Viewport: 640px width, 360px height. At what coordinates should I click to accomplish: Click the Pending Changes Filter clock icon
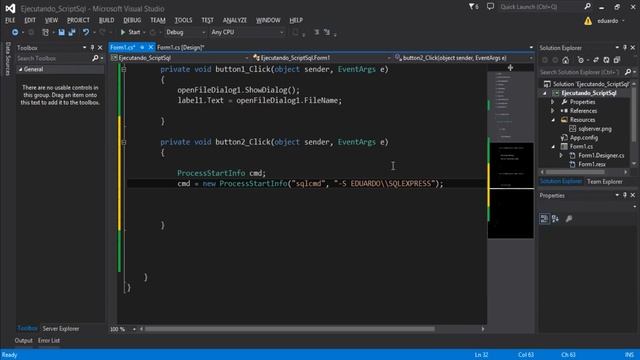(581, 60)
